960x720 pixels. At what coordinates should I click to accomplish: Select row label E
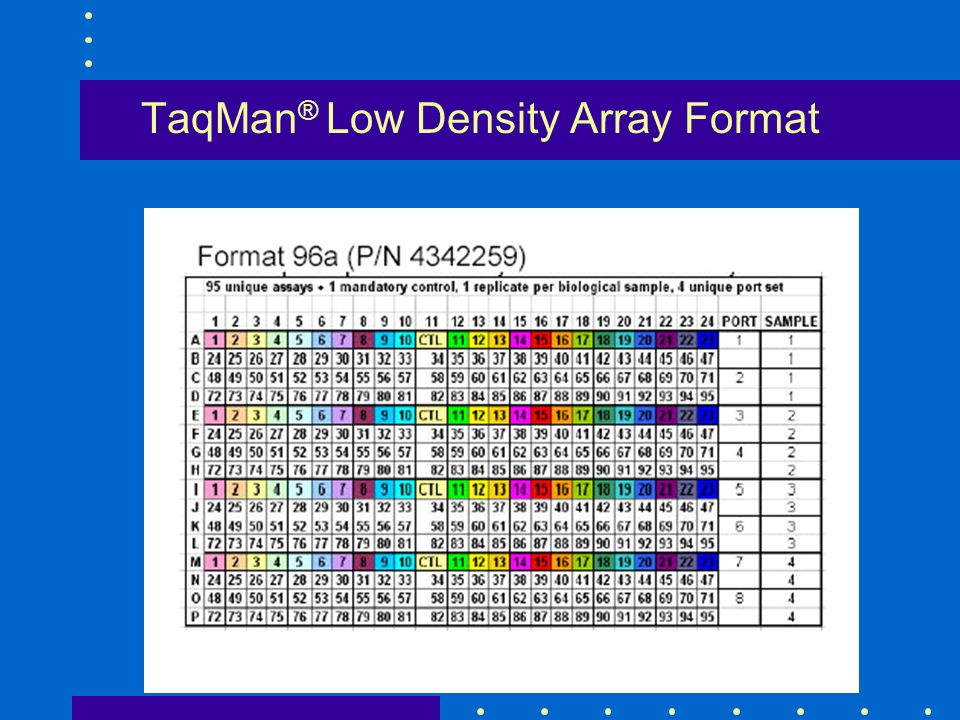coord(195,415)
